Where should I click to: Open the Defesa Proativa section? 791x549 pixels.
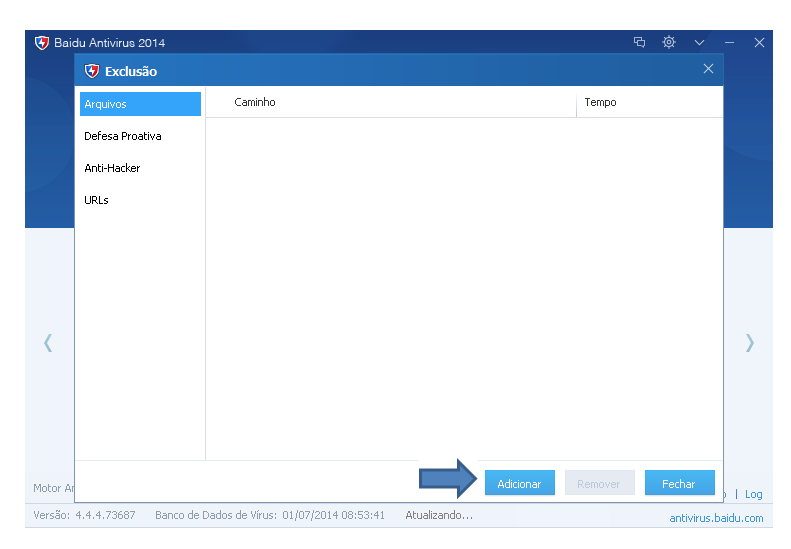[x=123, y=136]
